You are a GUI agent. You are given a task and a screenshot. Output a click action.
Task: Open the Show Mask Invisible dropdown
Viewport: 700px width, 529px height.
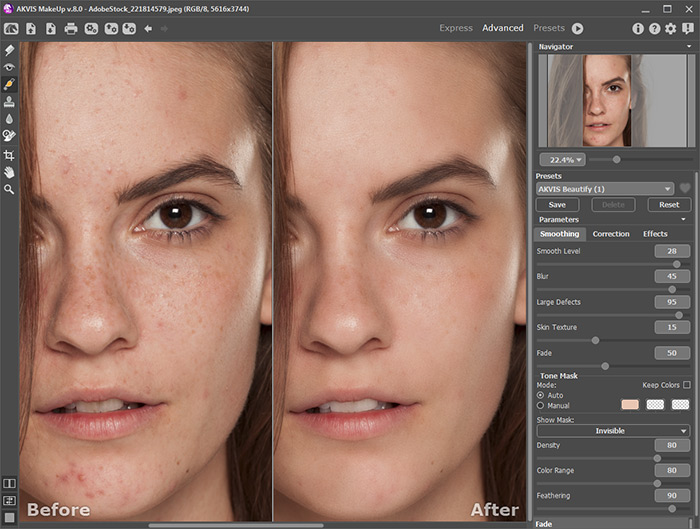pyautogui.click(x=612, y=431)
